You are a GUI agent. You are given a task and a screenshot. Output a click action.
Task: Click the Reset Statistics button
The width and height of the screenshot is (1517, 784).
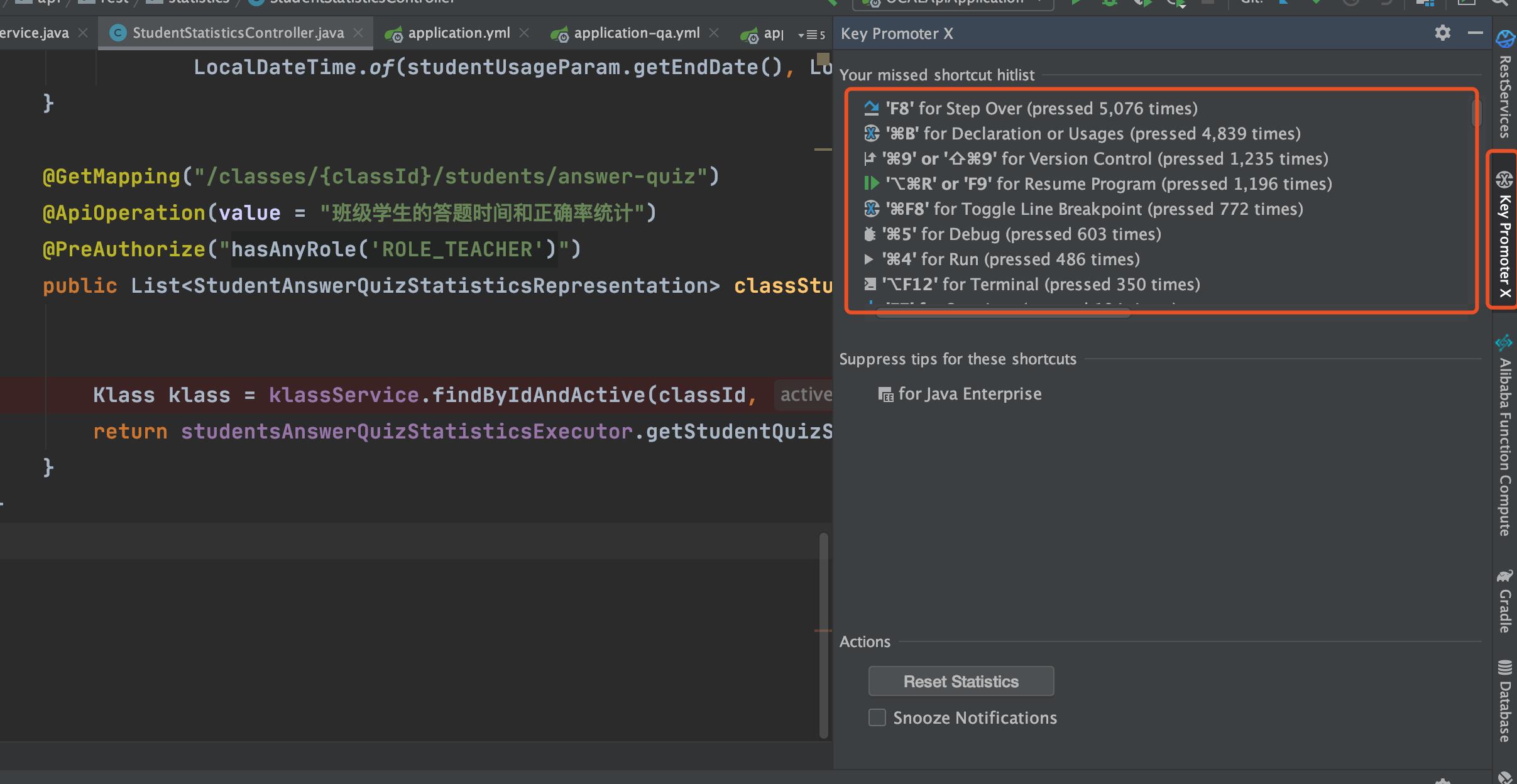[x=960, y=681]
